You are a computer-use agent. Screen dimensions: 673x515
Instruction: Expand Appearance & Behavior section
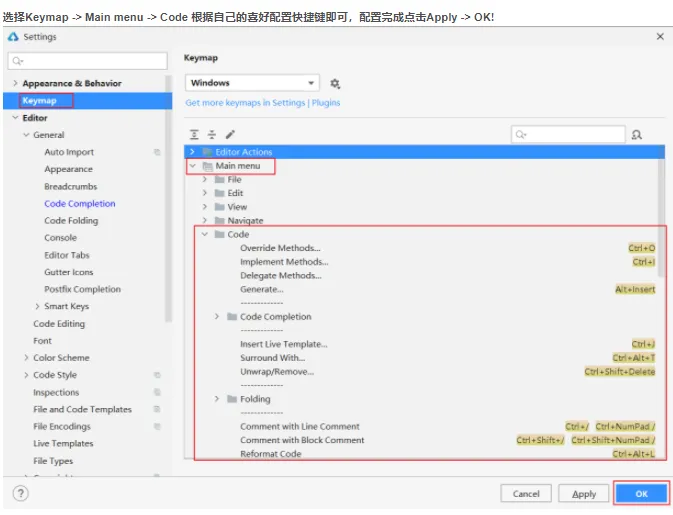[x=15, y=83]
